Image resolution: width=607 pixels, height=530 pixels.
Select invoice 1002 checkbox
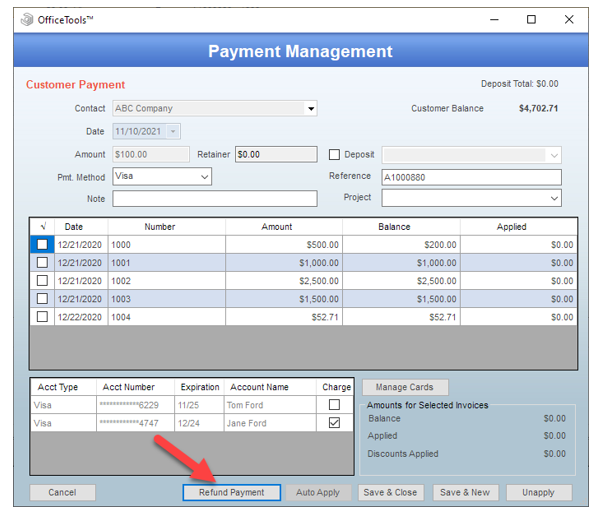[42, 280]
